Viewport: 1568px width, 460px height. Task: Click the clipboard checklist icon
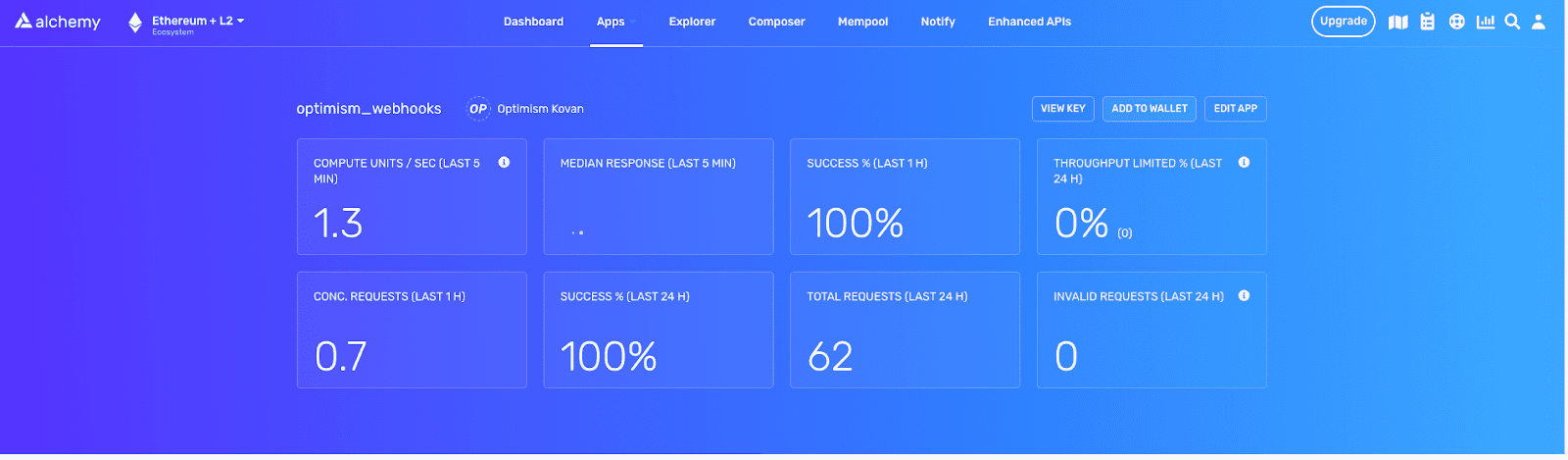(1428, 22)
